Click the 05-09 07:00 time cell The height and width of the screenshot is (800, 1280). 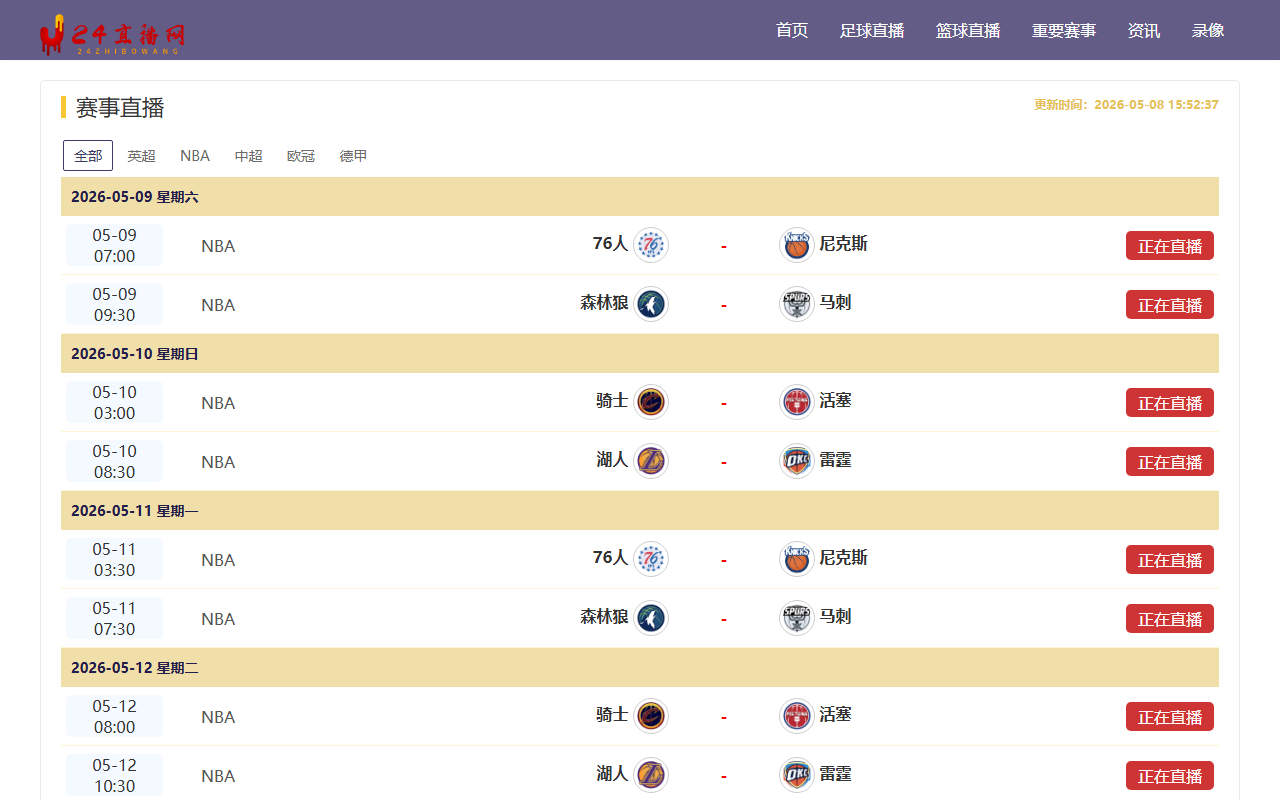114,245
